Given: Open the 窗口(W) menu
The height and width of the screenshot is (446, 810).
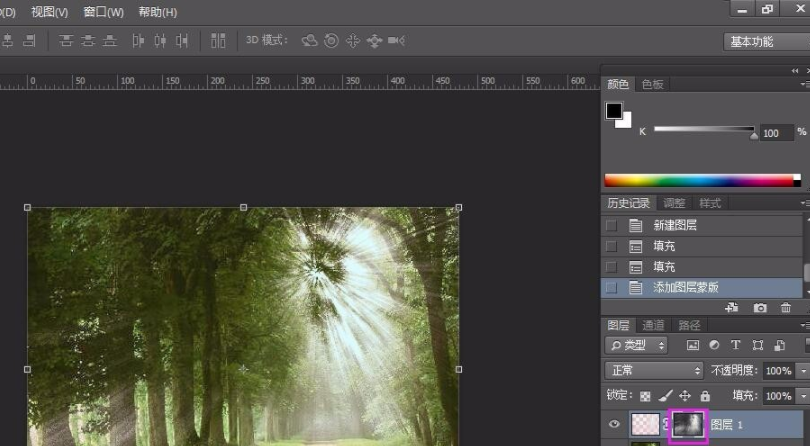Looking at the screenshot, I should 103,12.
